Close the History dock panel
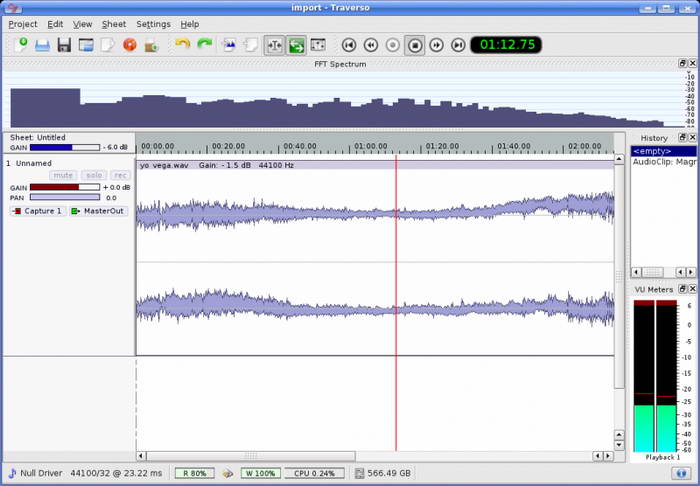Image resolution: width=700 pixels, height=486 pixels. (x=692, y=137)
